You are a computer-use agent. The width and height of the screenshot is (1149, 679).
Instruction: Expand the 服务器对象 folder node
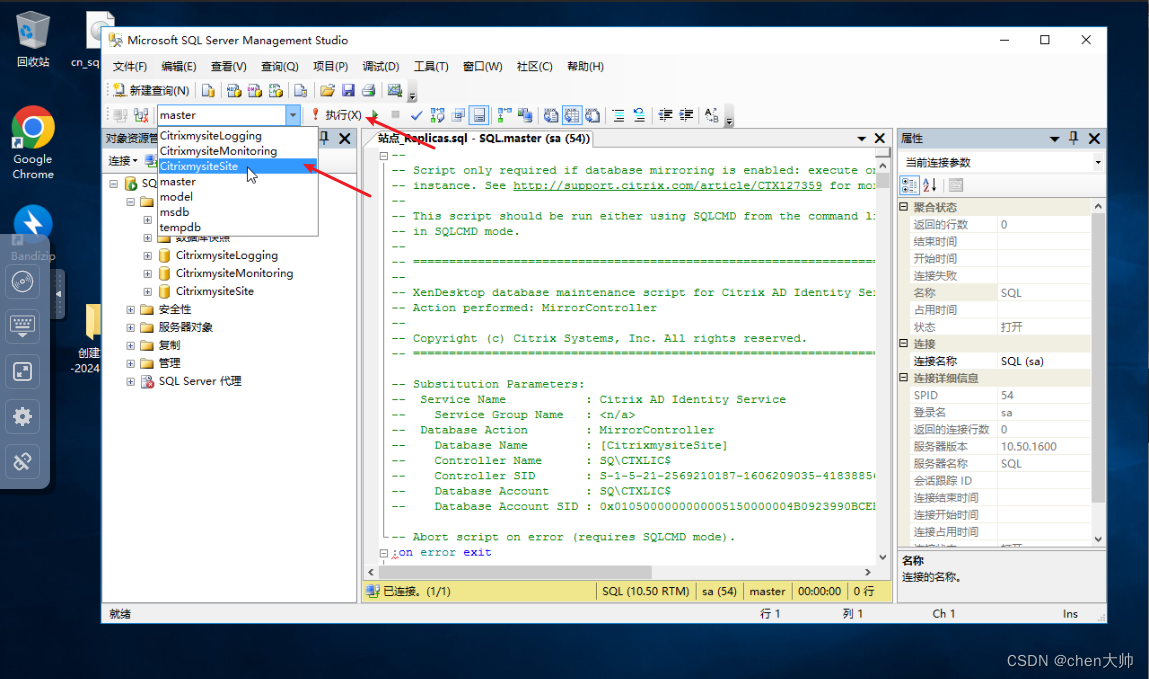[x=130, y=327]
